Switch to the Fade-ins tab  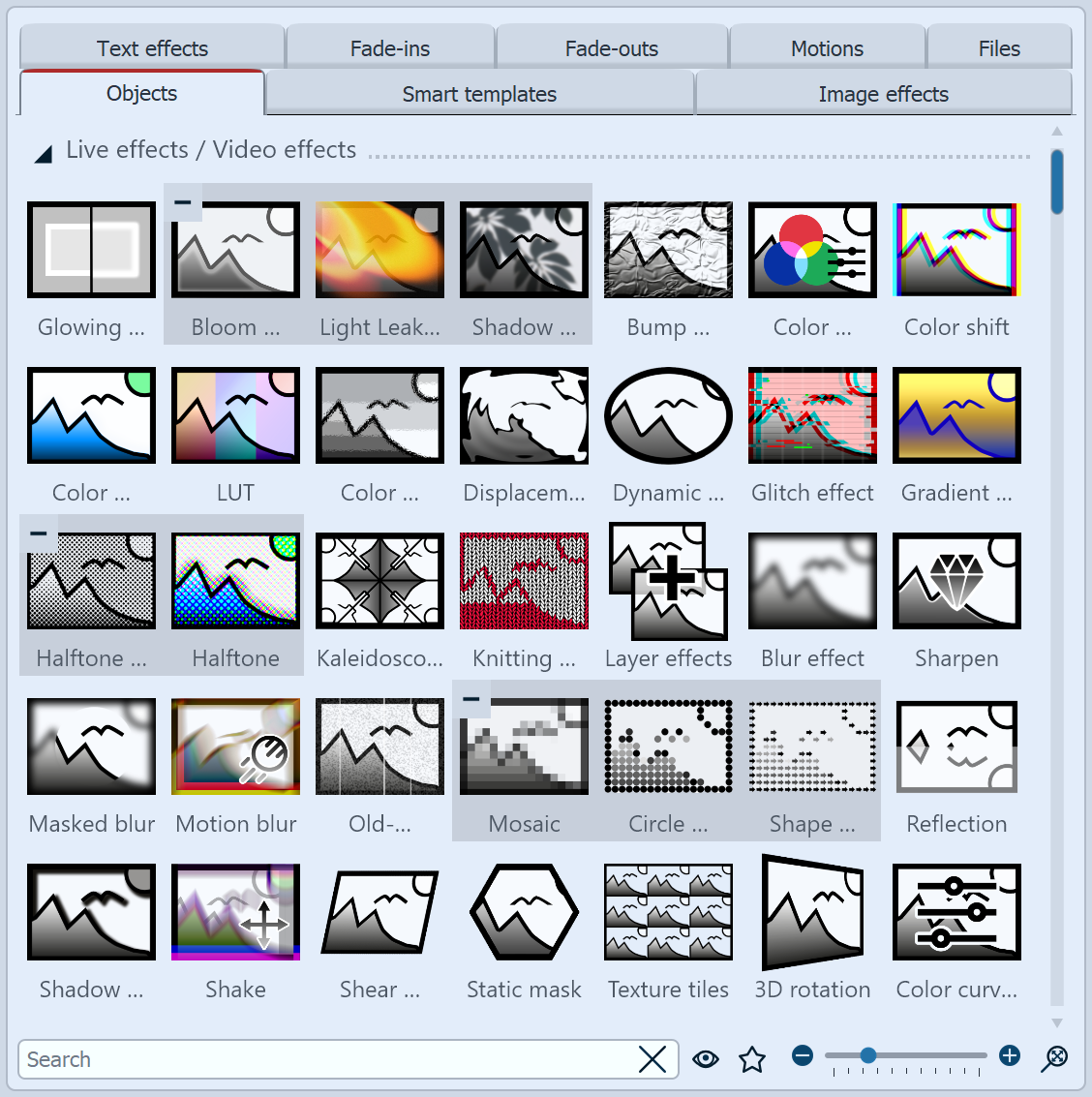pyautogui.click(x=389, y=47)
